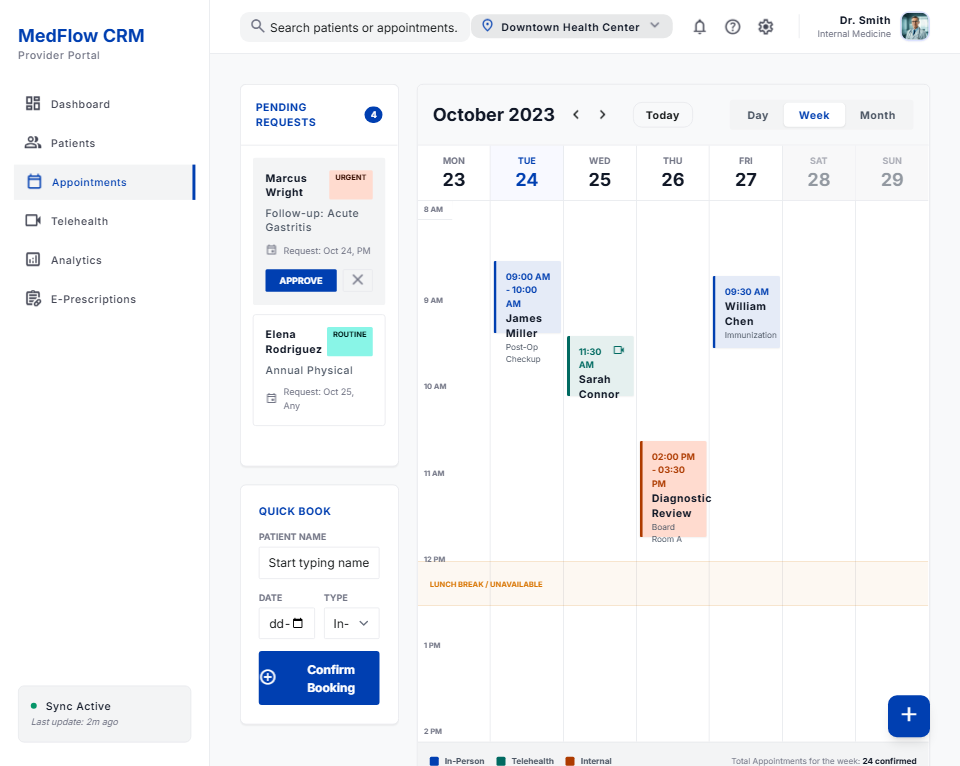The image size is (960, 766).
Task: Click the 24 confirmed appointments total
Action: (x=889, y=761)
